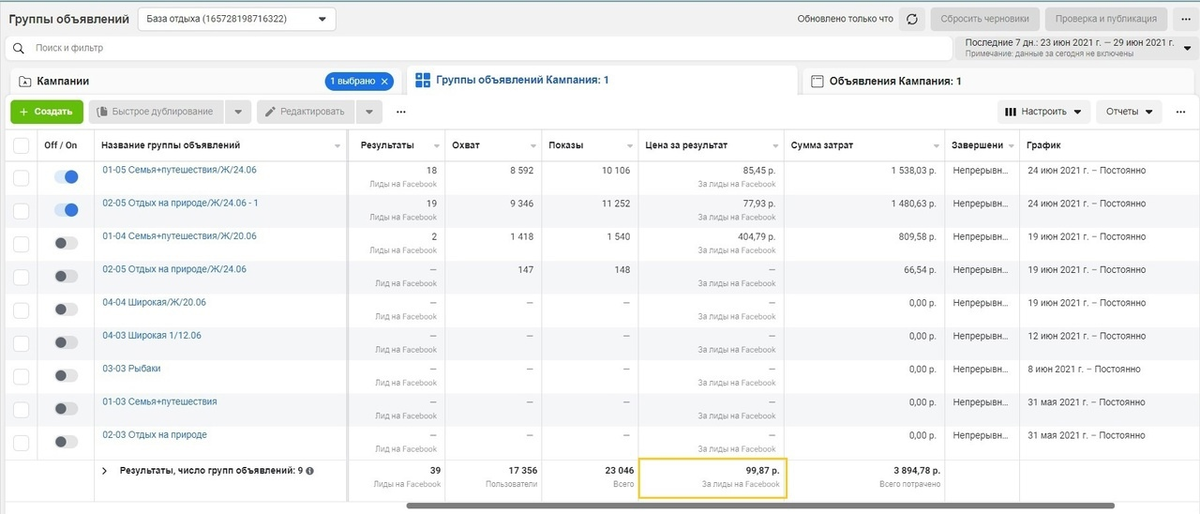Select all rows with header checkbox
Image resolution: width=1200 pixels, height=514 pixels.
pos(21,145)
